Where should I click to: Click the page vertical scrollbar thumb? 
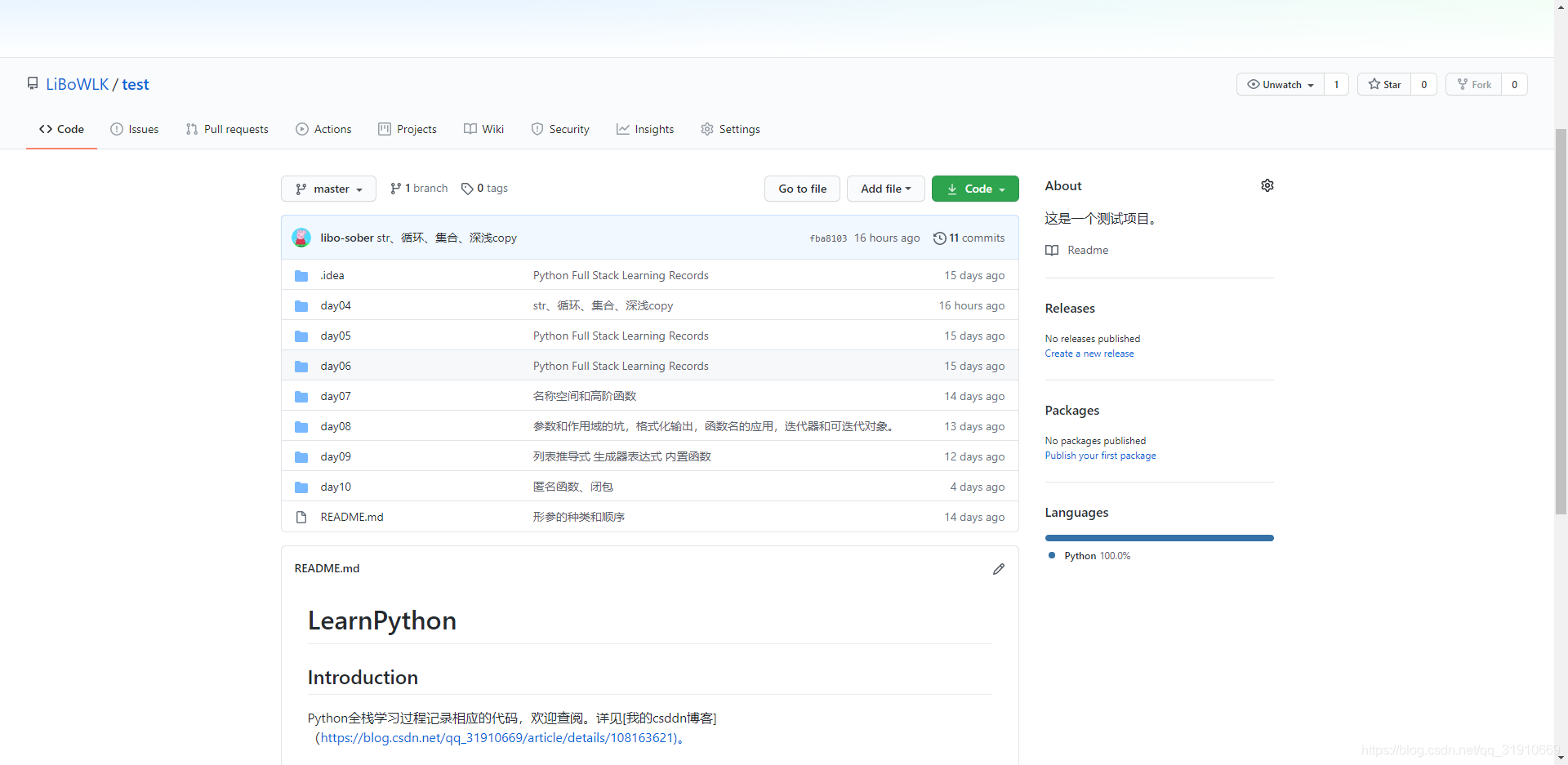[x=1561, y=321]
